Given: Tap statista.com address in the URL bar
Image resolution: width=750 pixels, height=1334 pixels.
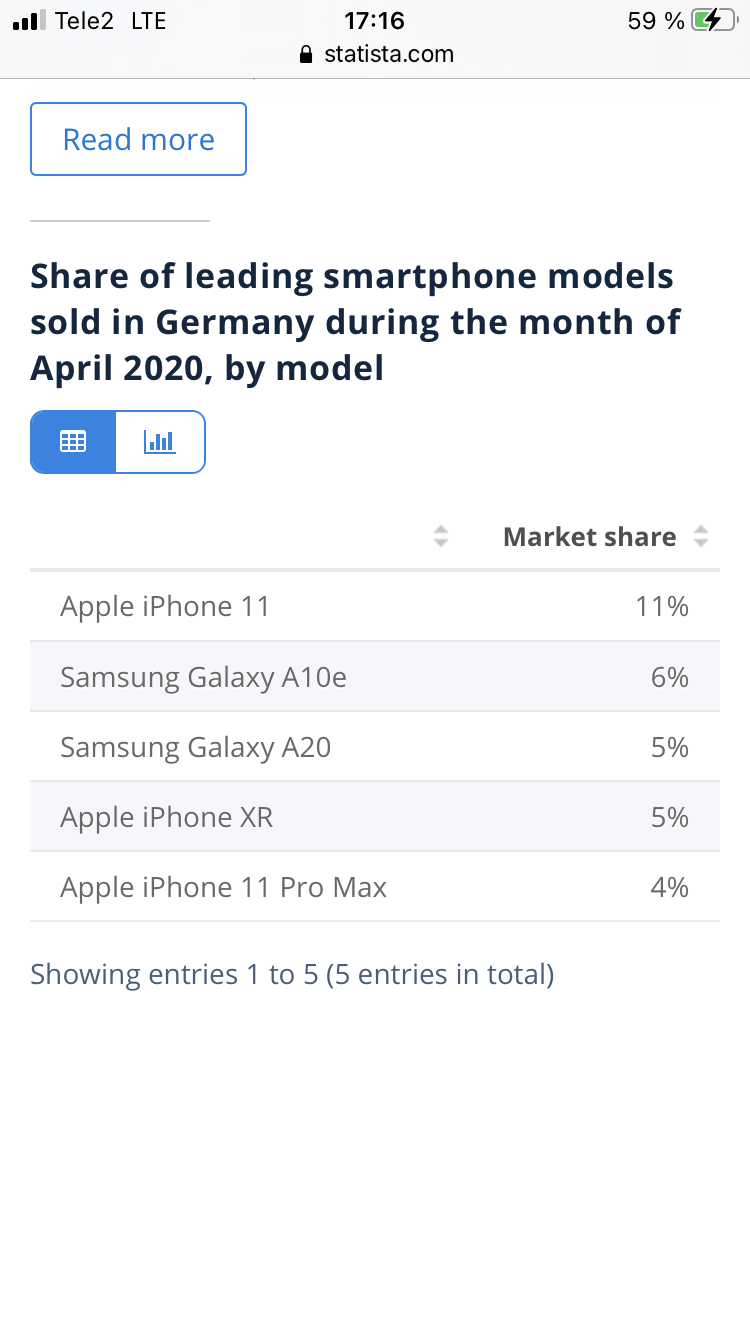Looking at the screenshot, I should tap(389, 54).
